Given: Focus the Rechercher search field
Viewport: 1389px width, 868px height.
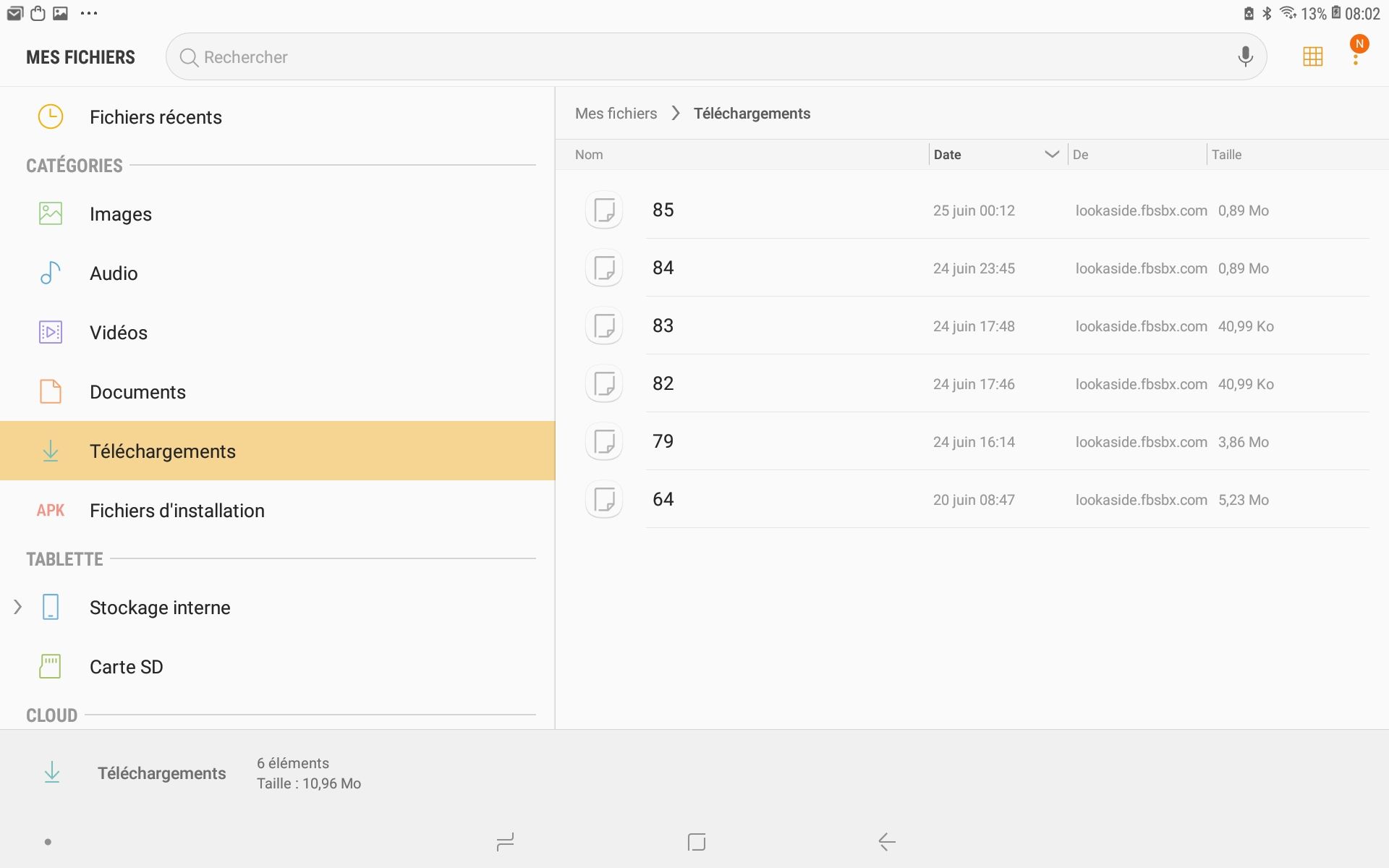Looking at the screenshot, I should click(715, 56).
